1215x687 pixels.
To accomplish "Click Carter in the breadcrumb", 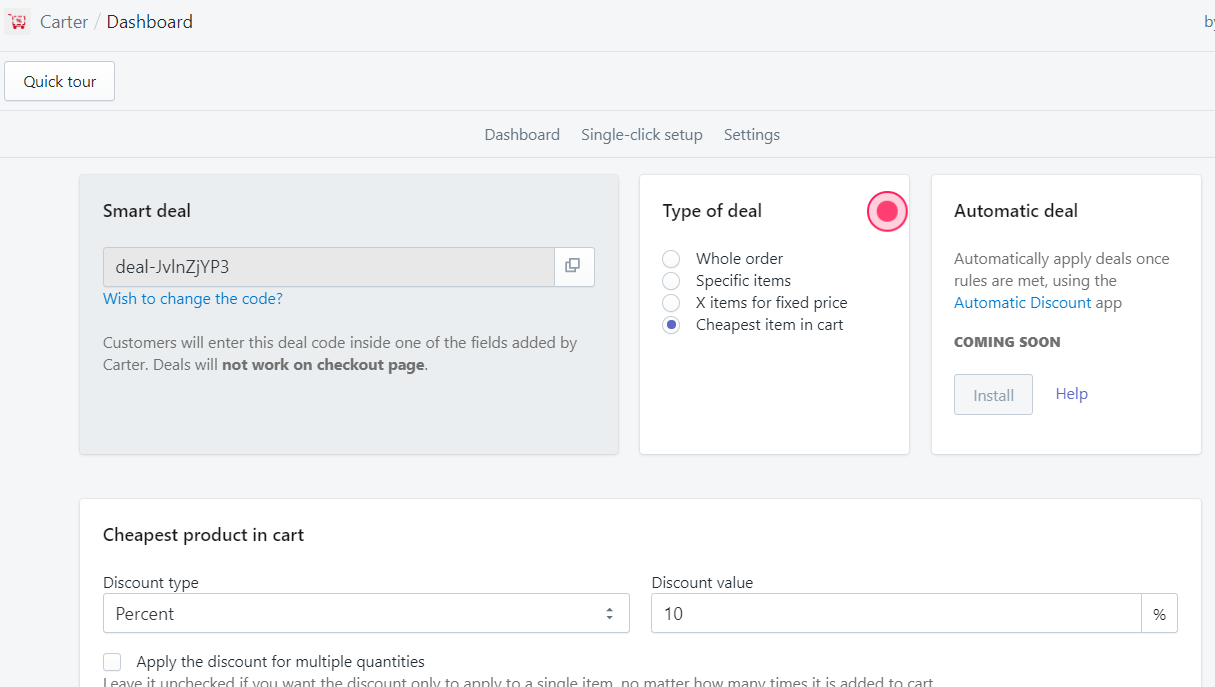I will click(64, 22).
